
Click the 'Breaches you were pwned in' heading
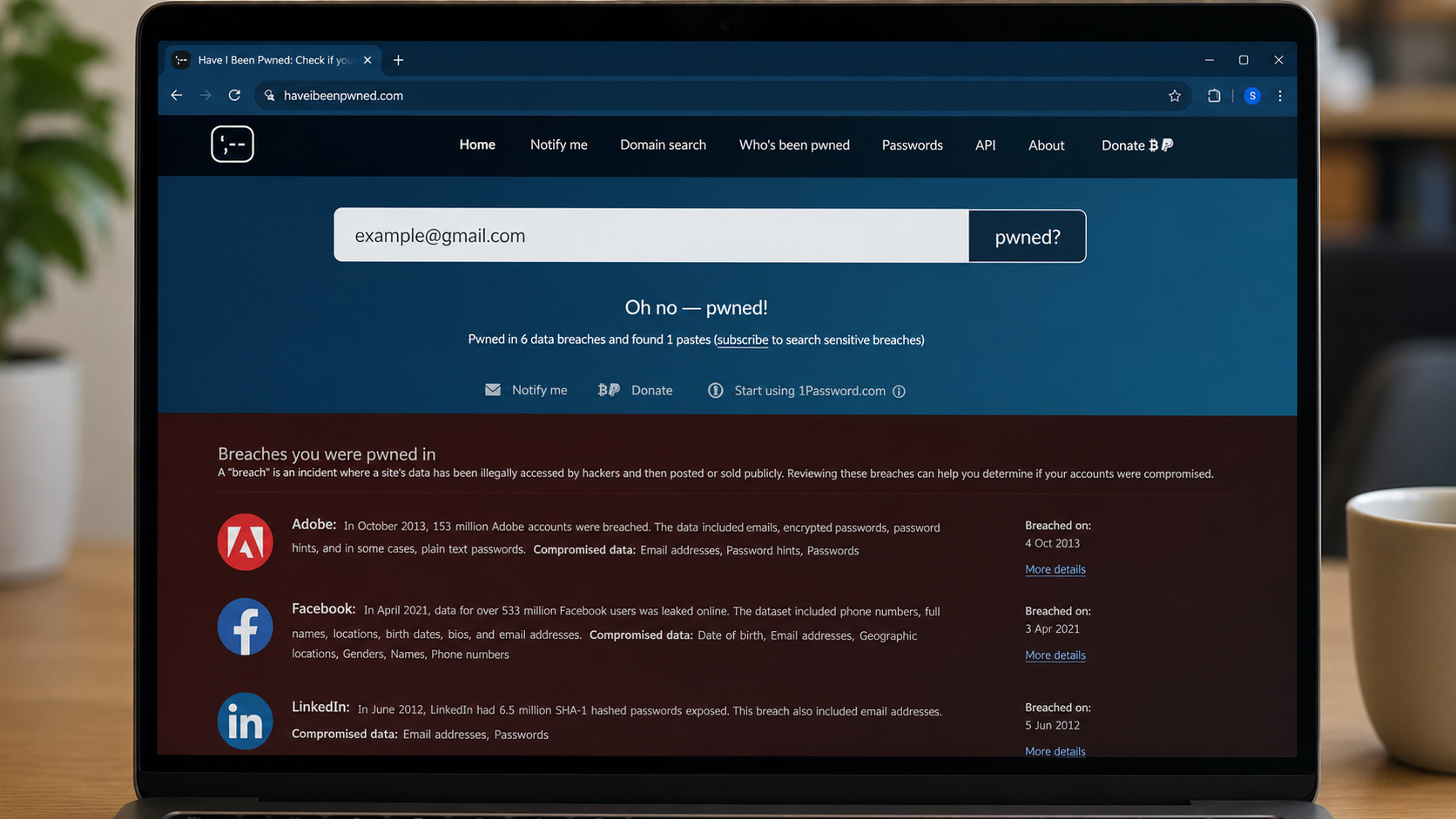327,453
